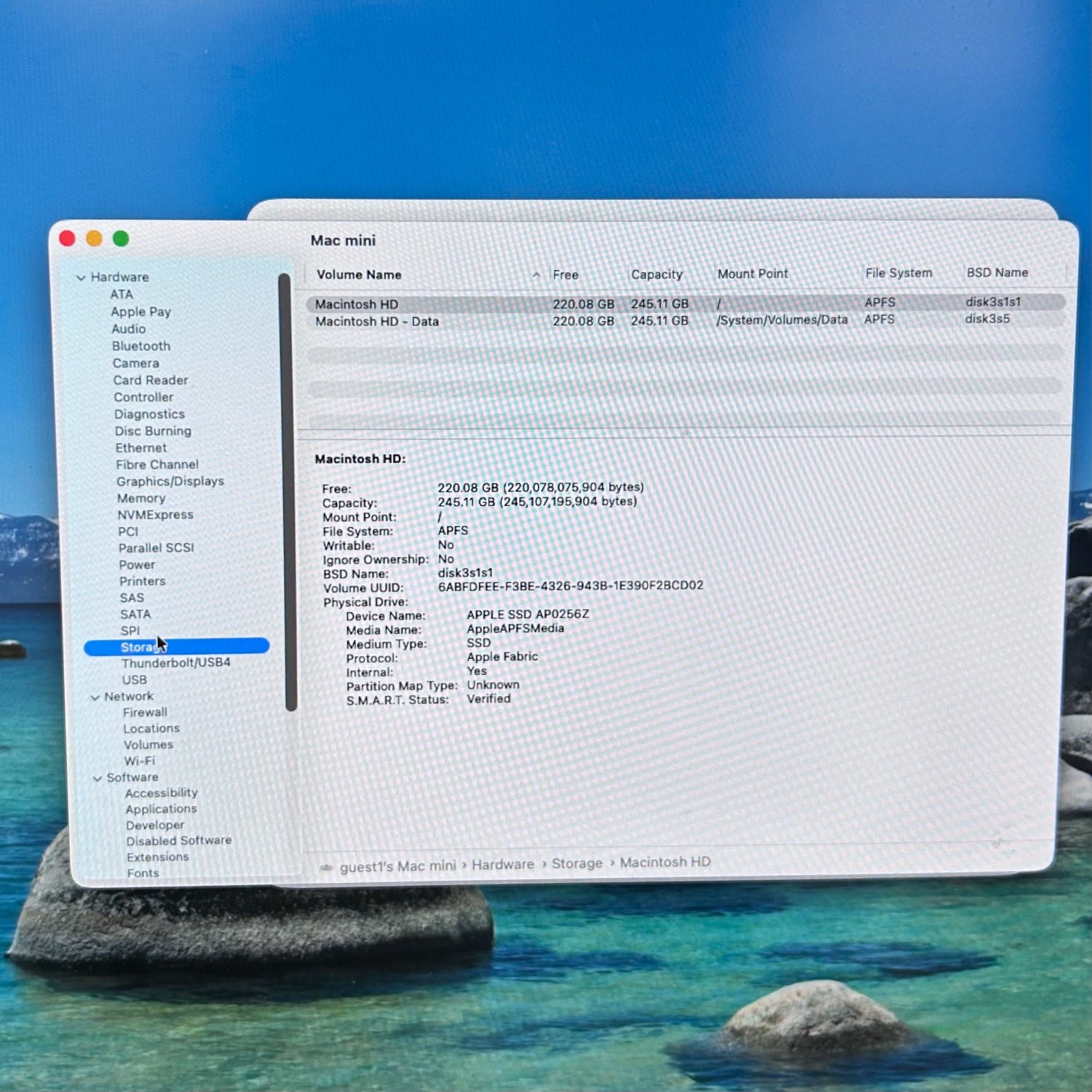Image resolution: width=1092 pixels, height=1092 pixels.
Task: Zoom the window with the green button
Action: [121, 238]
